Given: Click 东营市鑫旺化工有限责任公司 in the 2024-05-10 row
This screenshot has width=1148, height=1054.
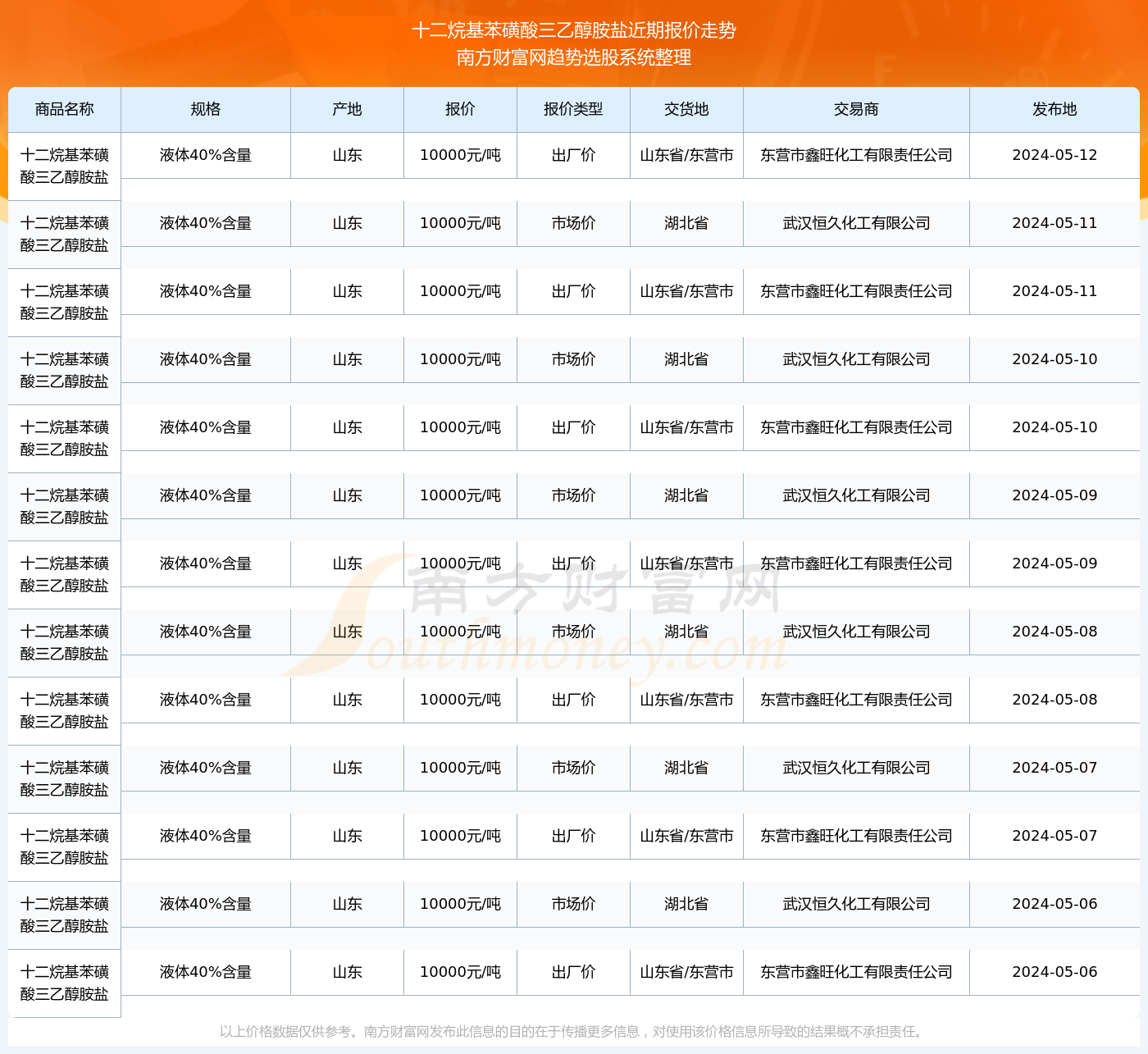Looking at the screenshot, I should pos(857,427).
